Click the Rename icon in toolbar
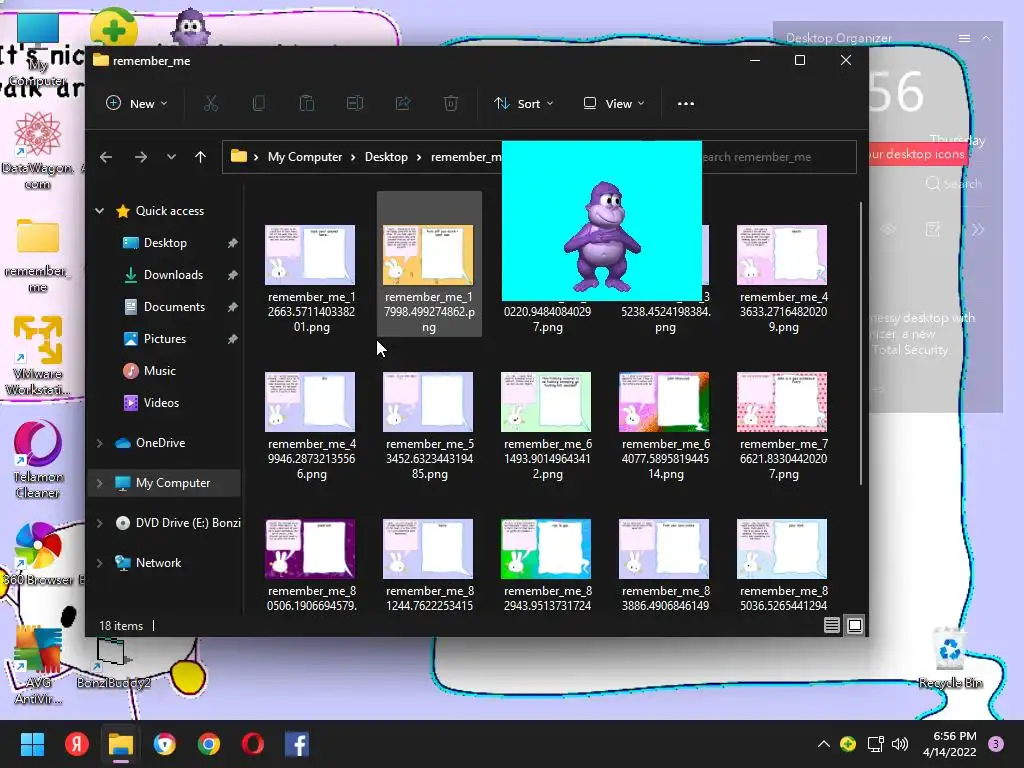 pos(355,103)
